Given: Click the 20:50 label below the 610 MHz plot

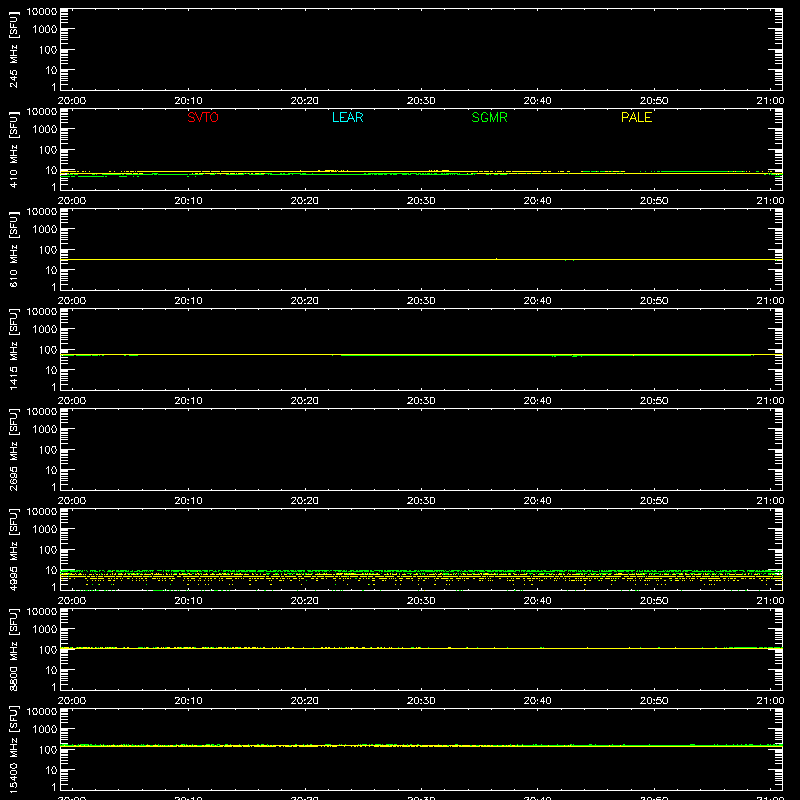Looking at the screenshot, I should point(654,301).
